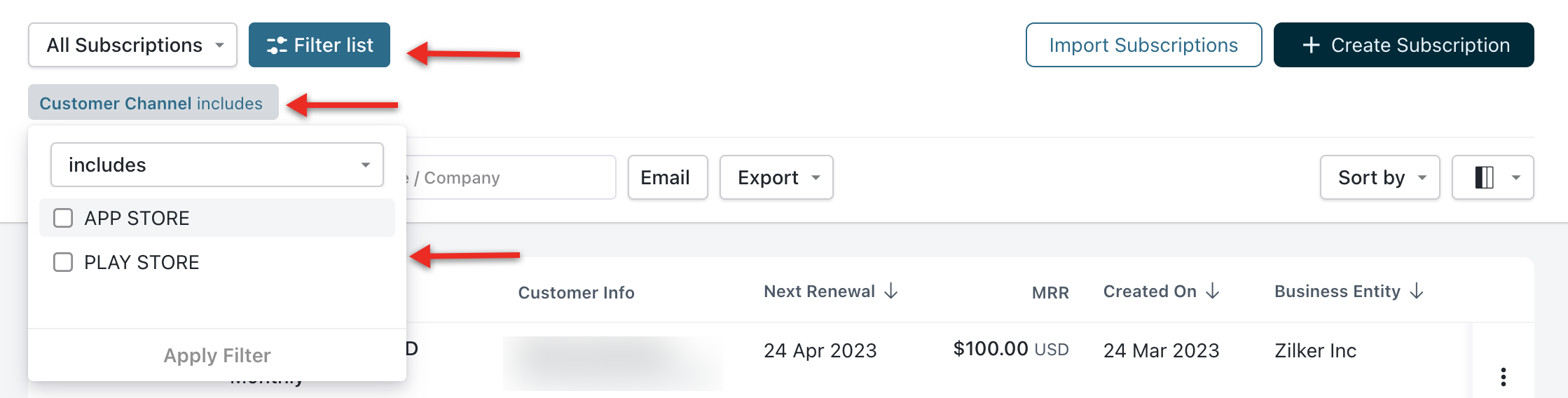Click the plus icon on Create Subscription
The width and height of the screenshot is (1568, 398).
pyautogui.click(x=1311, y=45)
